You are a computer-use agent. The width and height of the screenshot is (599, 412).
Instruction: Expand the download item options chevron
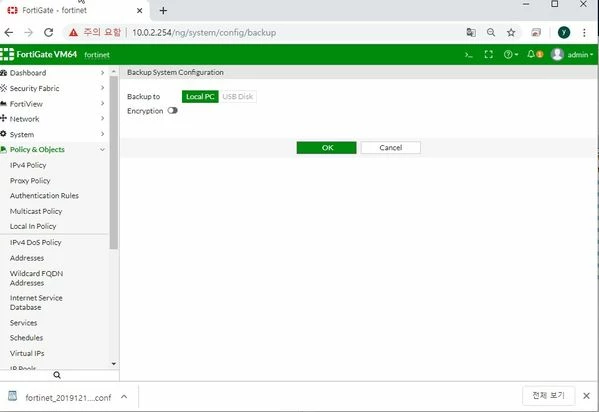click(x=124, y=397)
